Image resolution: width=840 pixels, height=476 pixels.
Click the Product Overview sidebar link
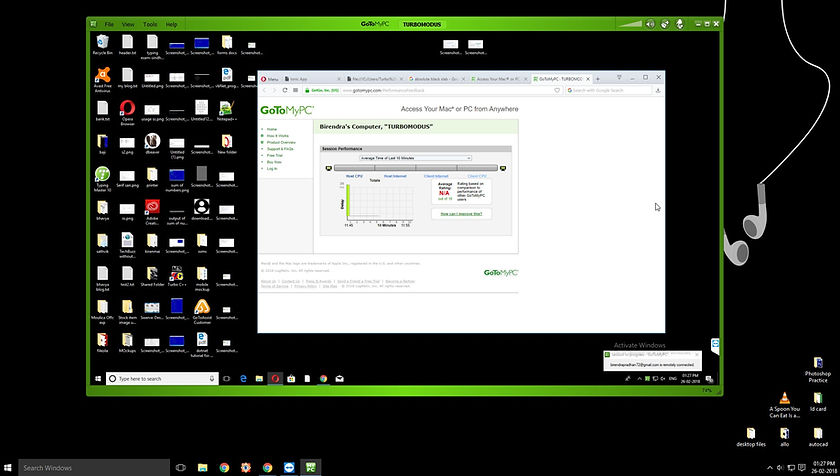tap(281, 142)
